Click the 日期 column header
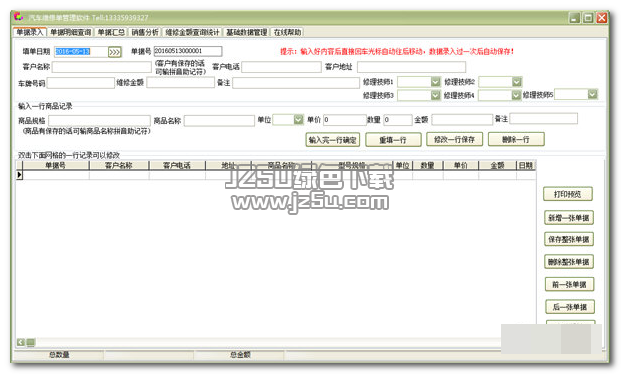This screenshot has width=621, height=374. [x=526, y=166]
